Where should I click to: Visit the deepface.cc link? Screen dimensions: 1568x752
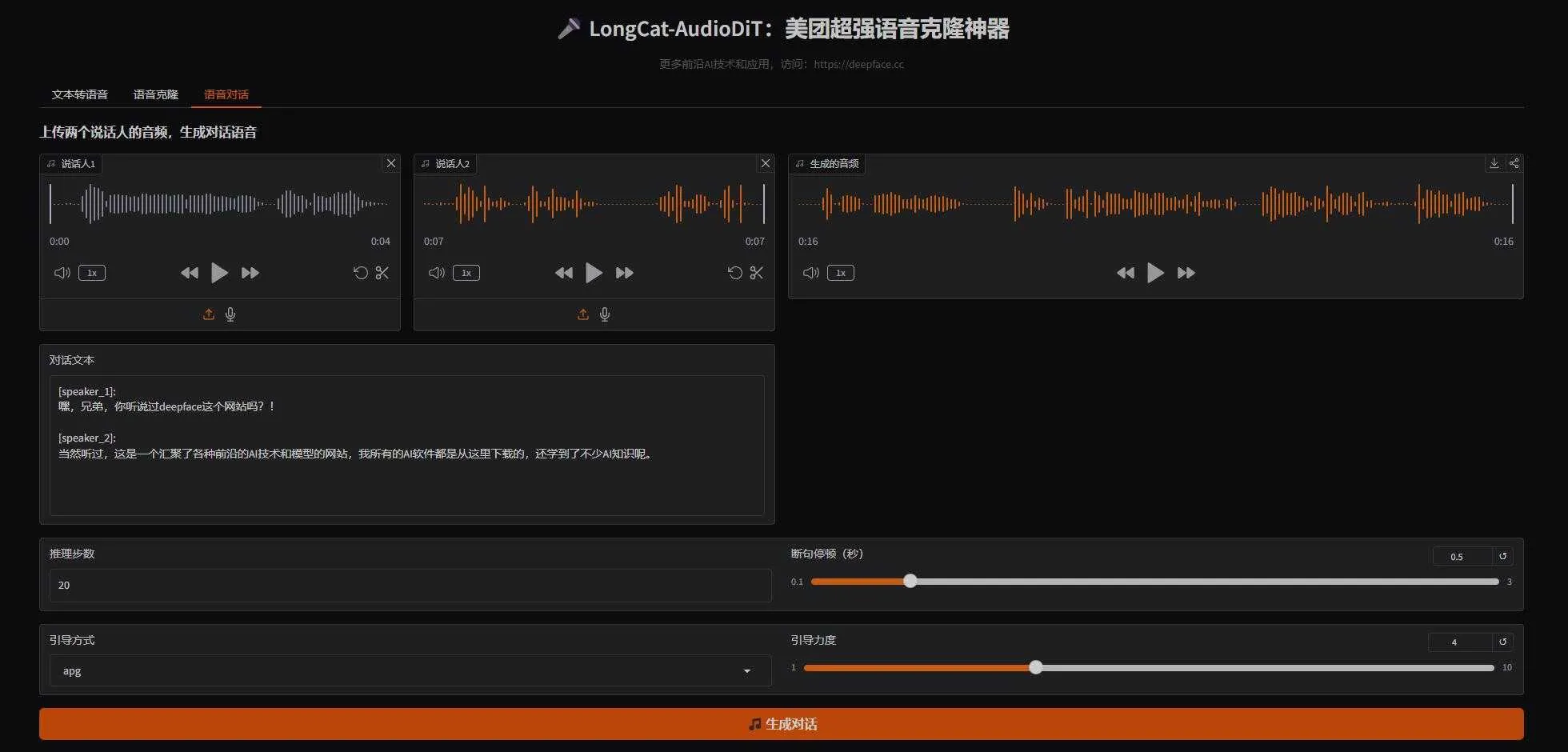[858, 64]
